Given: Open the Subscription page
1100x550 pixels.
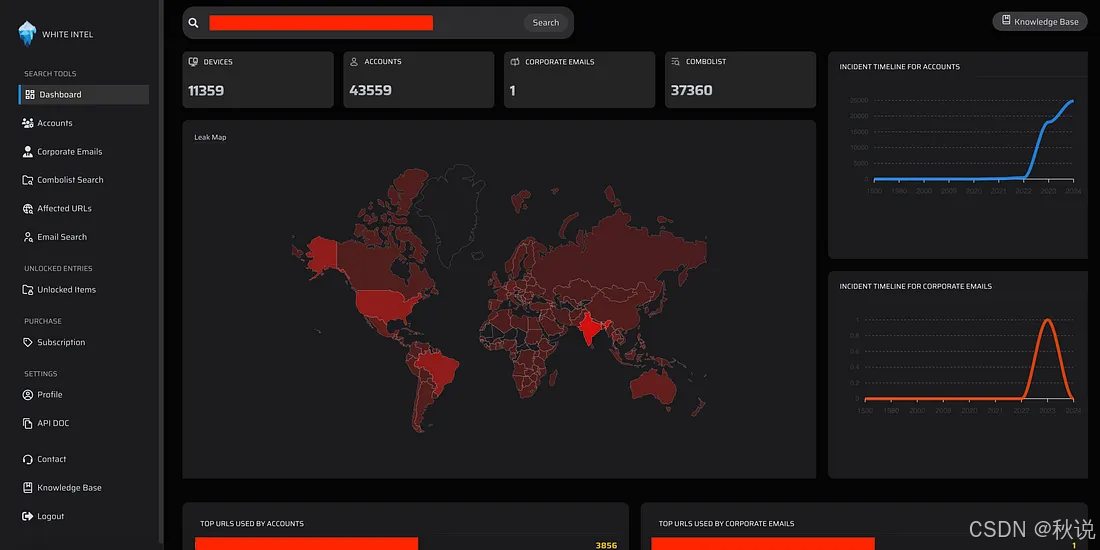Looking at the screenshot, I should pos(61,342).
